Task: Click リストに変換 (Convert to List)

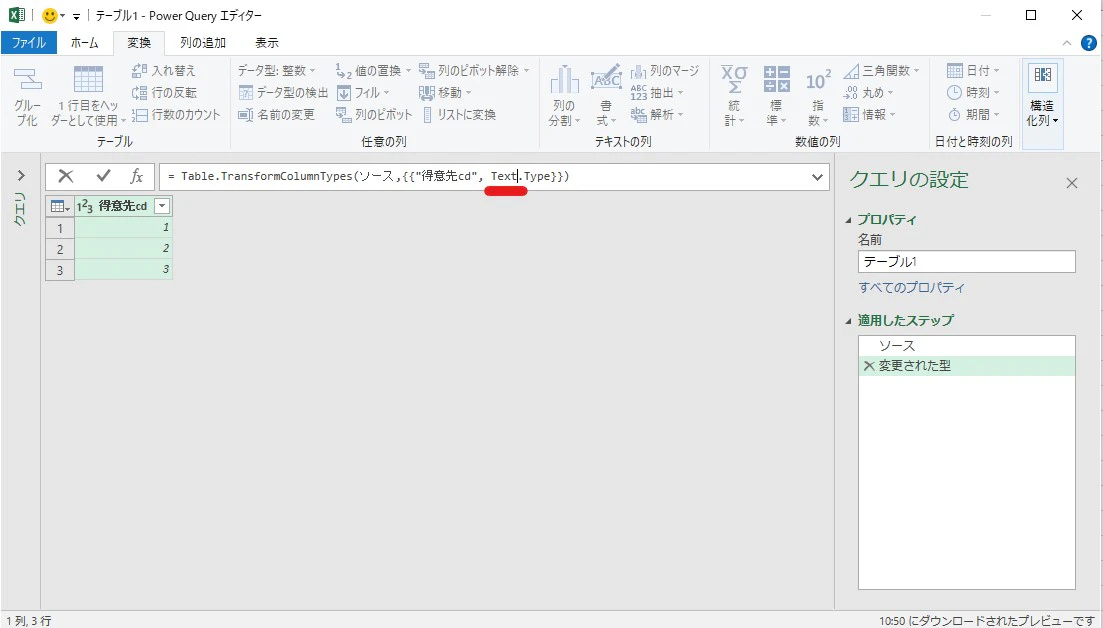Action: tap(459, 115)
